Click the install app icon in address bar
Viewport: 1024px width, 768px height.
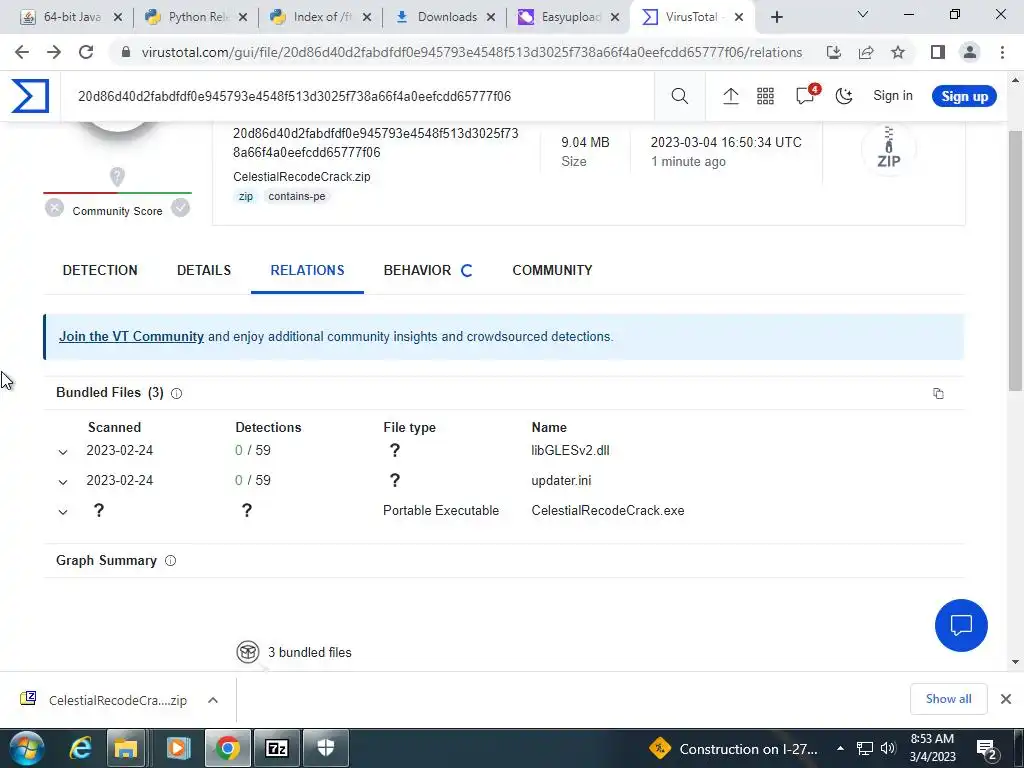click(x=833, y=52)
